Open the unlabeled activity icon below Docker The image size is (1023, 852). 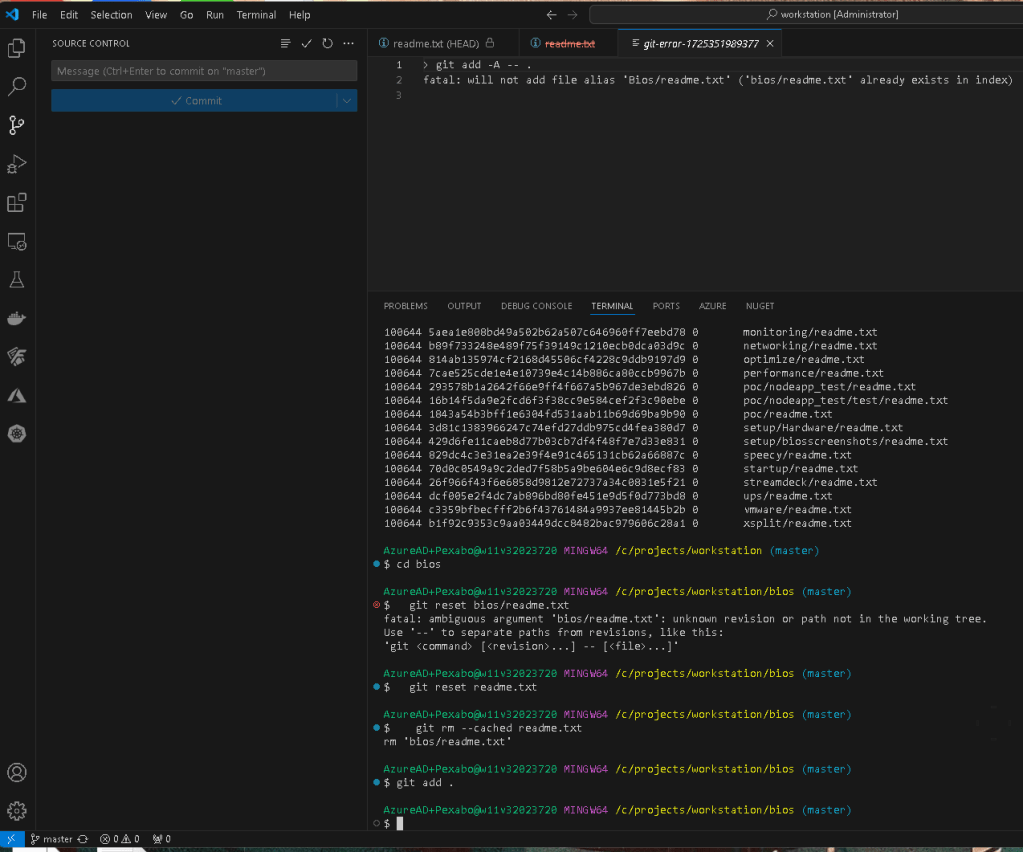click(17, 357)
